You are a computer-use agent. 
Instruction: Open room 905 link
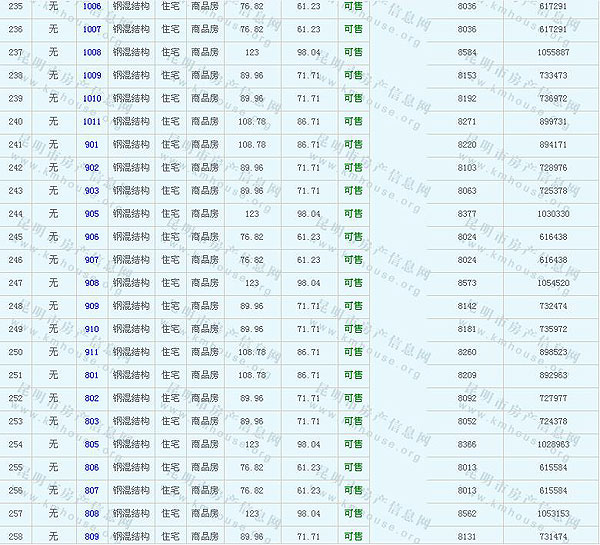point(92,213)
